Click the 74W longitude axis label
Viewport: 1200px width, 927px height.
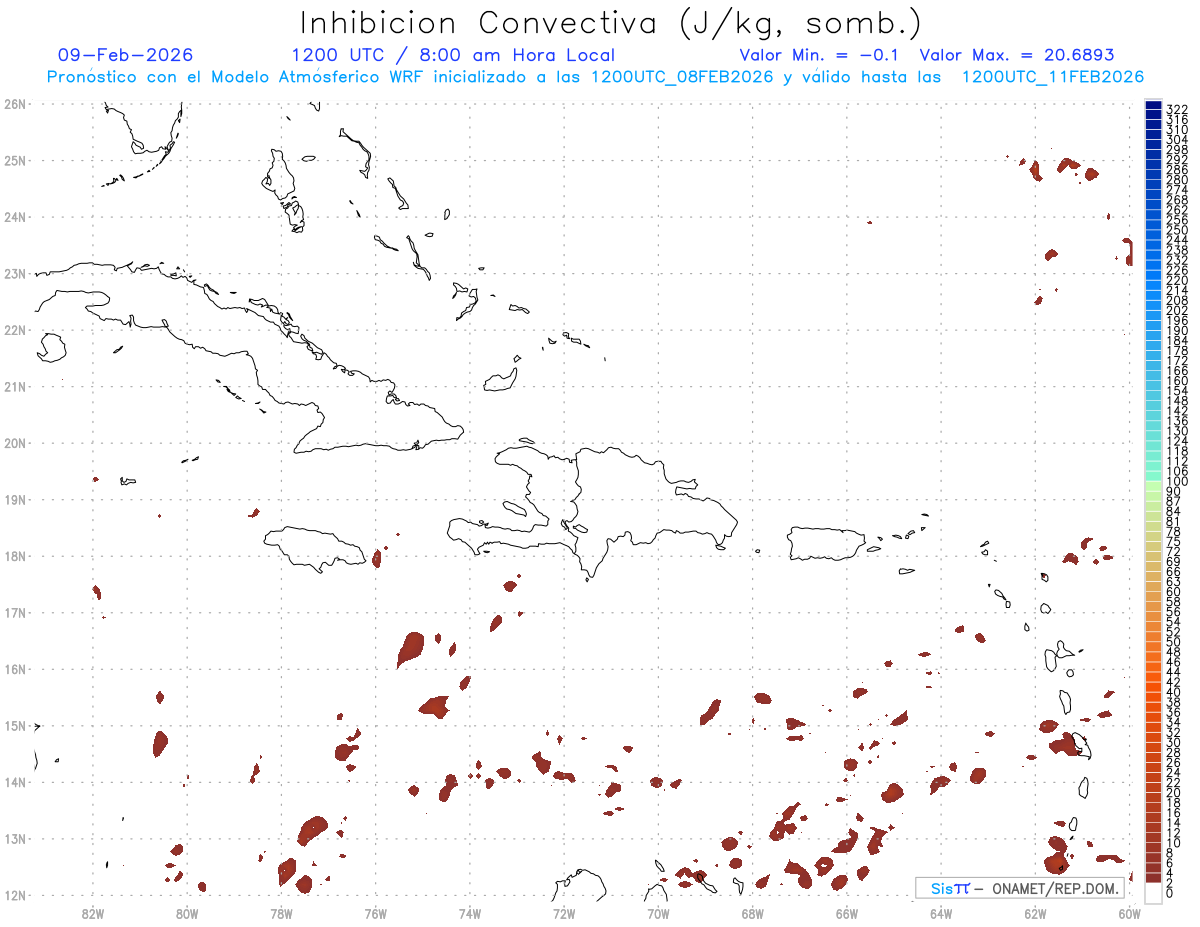(x=470, y=912)
